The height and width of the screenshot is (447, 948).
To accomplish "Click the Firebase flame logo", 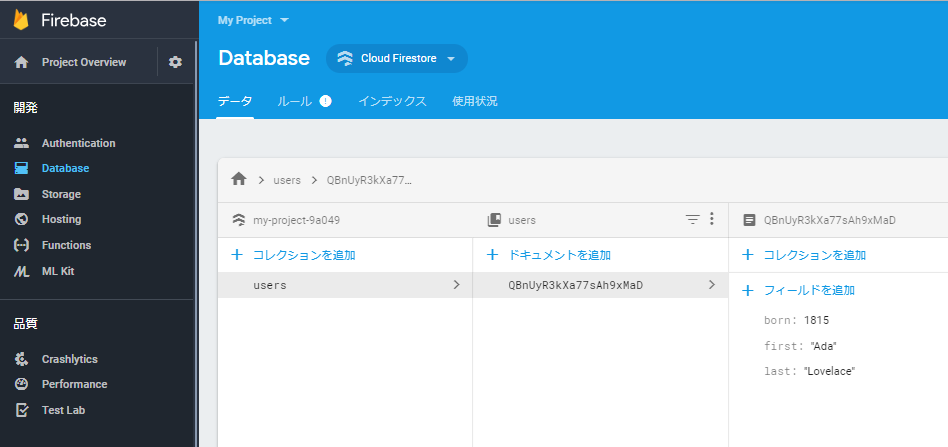I will [21, 21].
